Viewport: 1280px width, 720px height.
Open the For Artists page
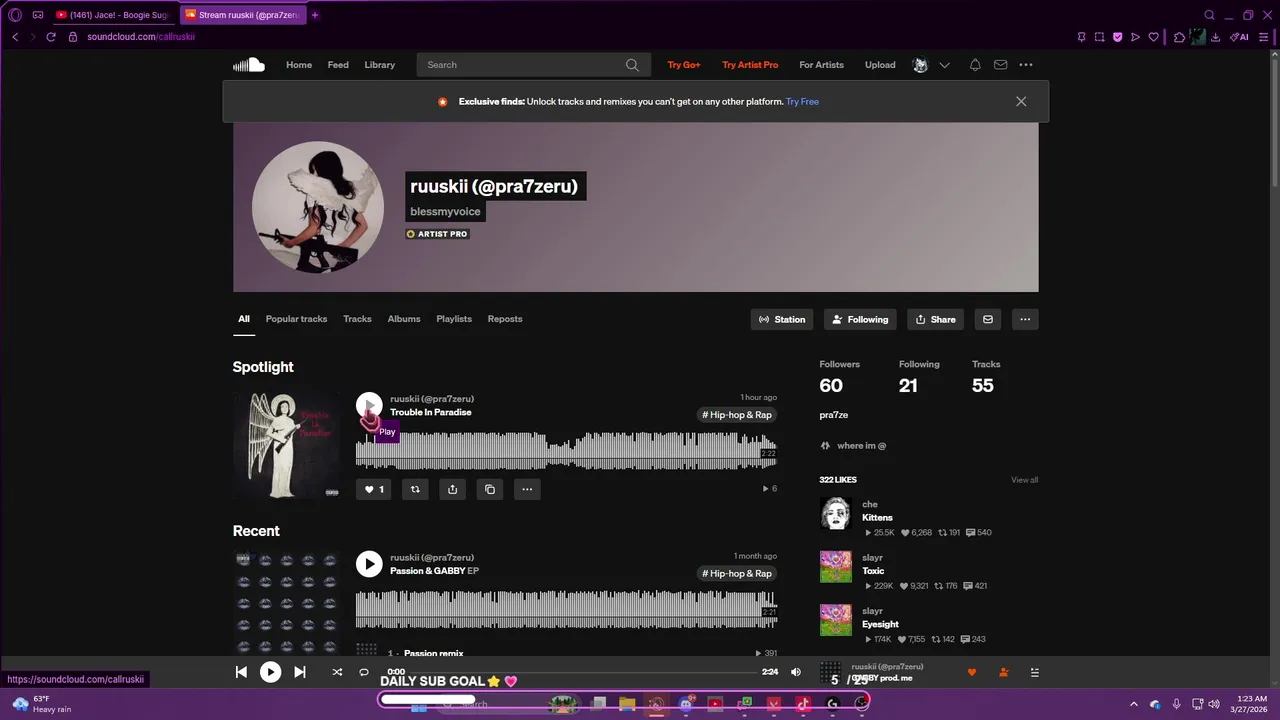(x=821, y=65)
